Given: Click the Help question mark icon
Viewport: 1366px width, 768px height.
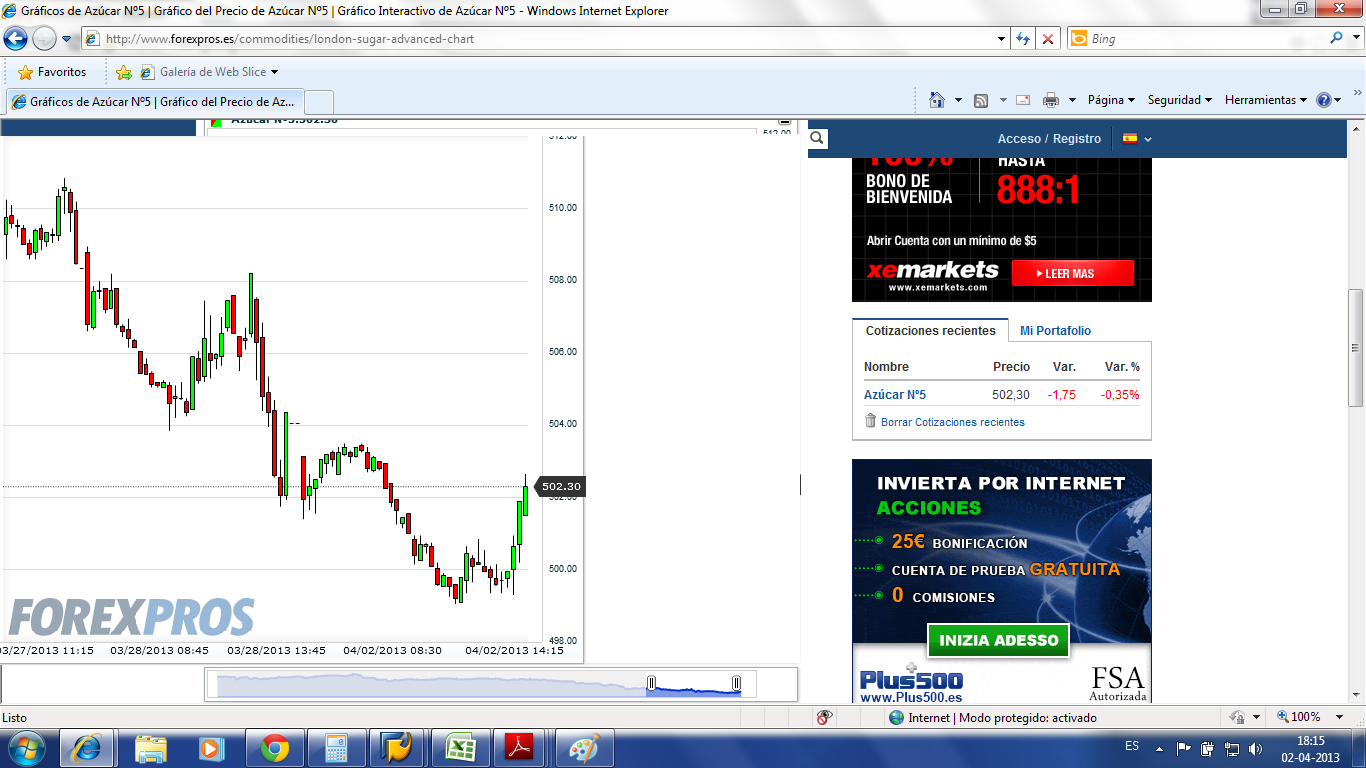Looking at the screenshot, I should 1324,100.
